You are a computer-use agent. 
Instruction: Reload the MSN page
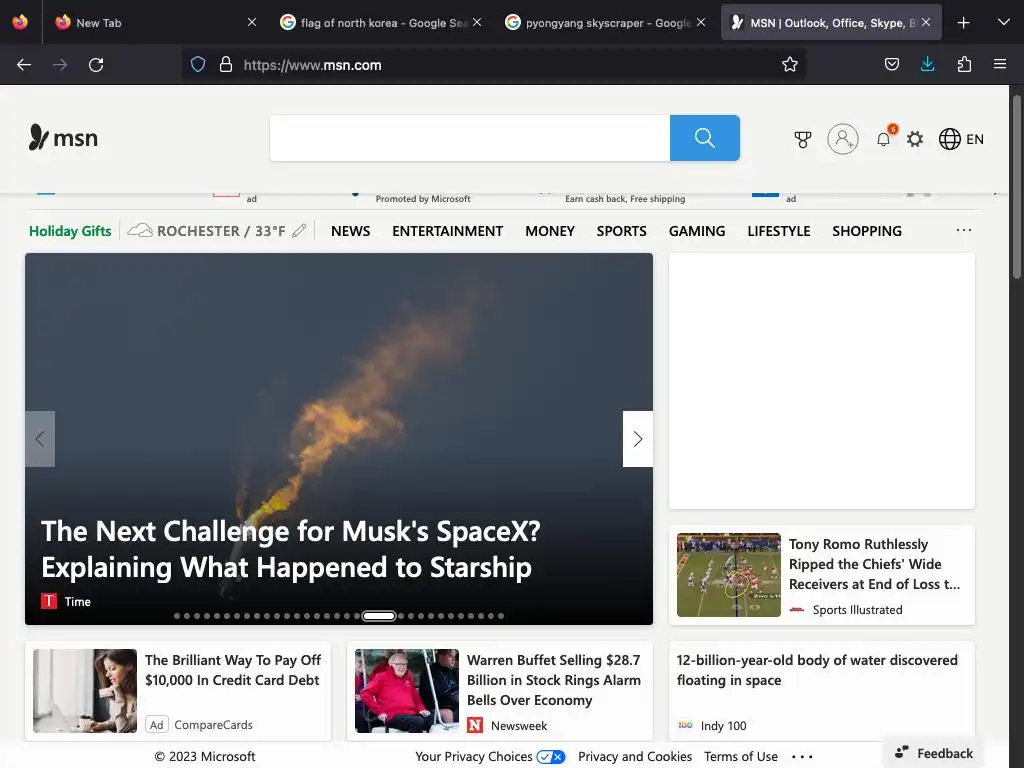tap(96, 65)
